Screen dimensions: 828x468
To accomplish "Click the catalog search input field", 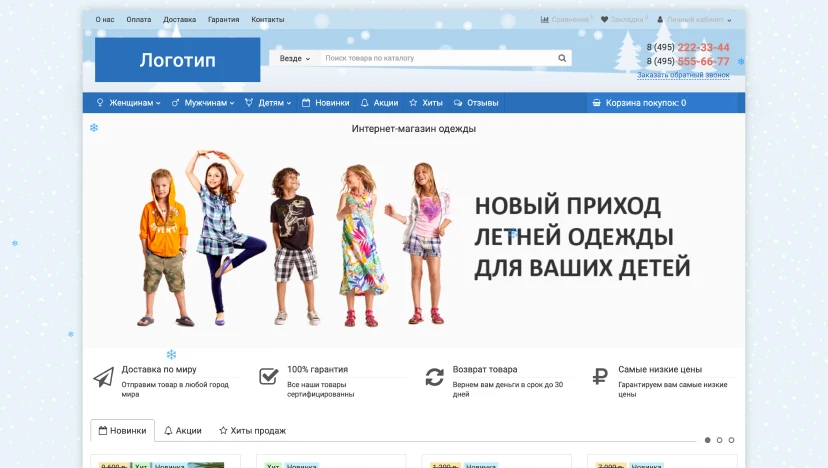I will [438, 58].
